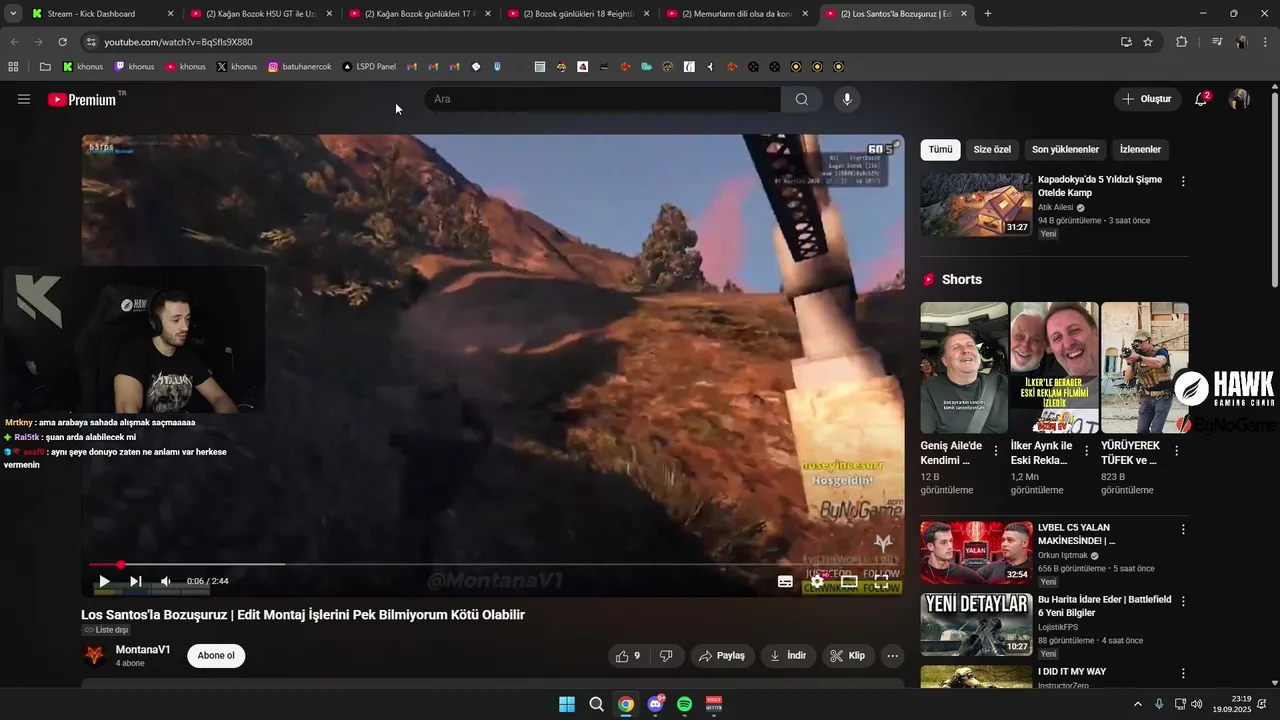
Task: Select the Tümü filter chip
Action: click(x=941, y=150)
